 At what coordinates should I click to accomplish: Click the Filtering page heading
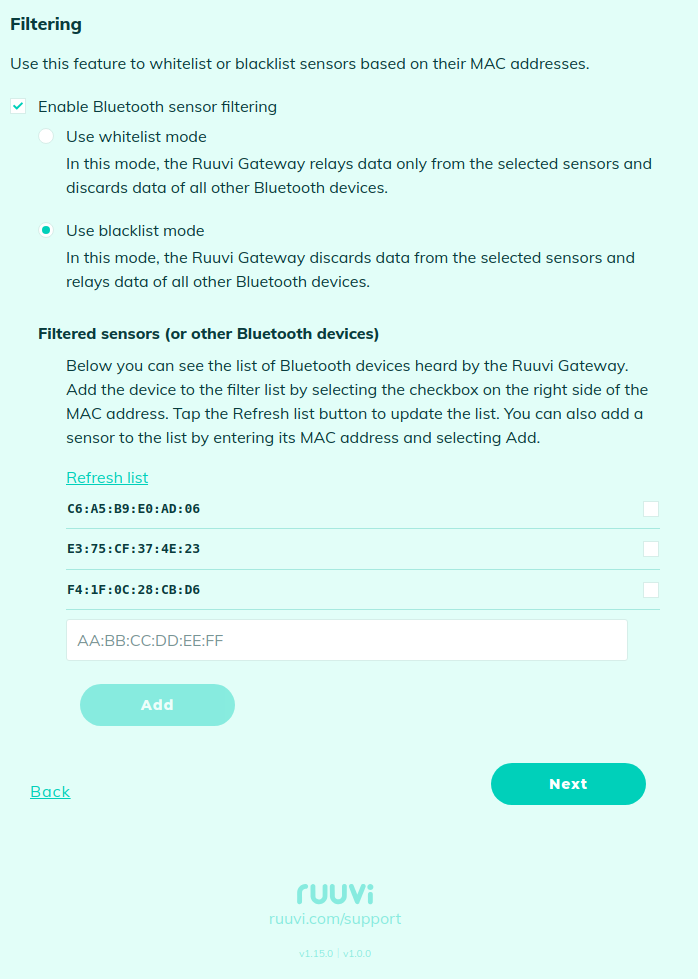[x=46, y=24]
